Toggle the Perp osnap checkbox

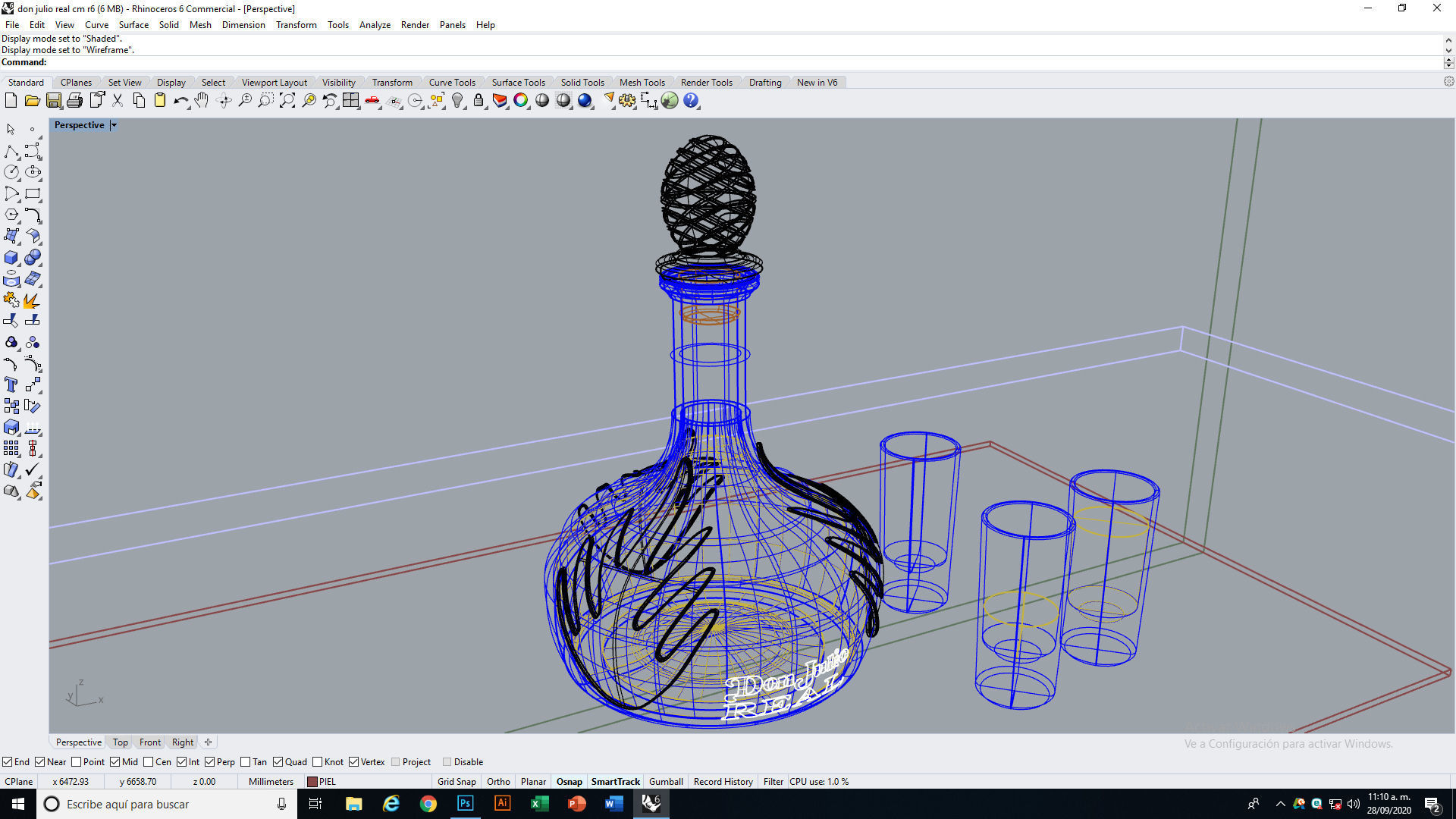210,762
